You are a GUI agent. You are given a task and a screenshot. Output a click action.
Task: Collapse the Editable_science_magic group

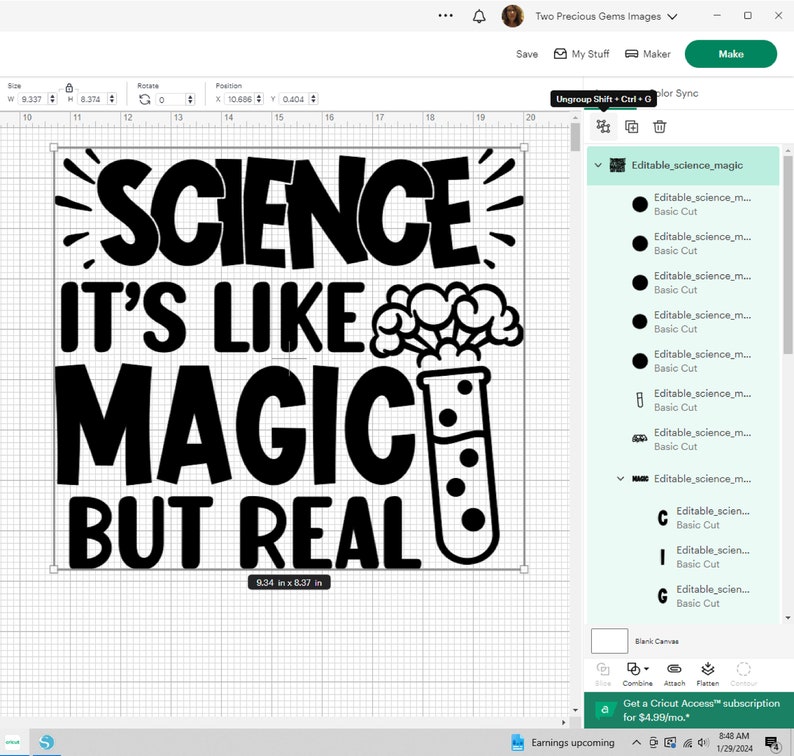[x=598, y=165]
